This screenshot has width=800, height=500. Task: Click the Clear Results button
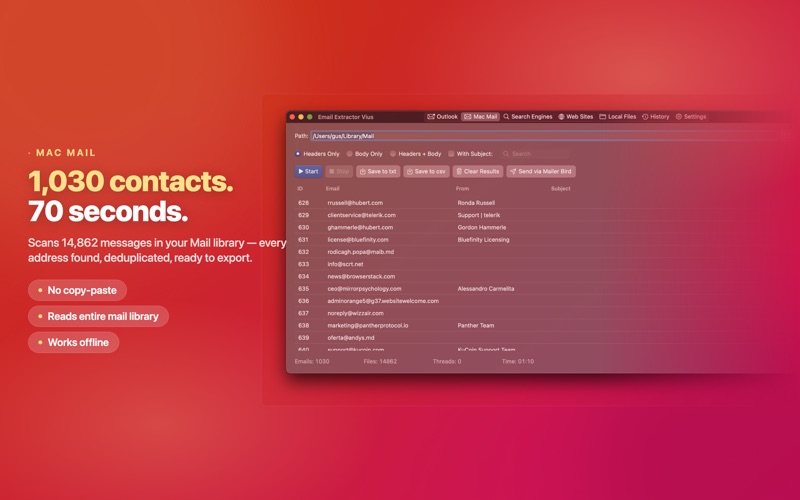click(478, 171)
